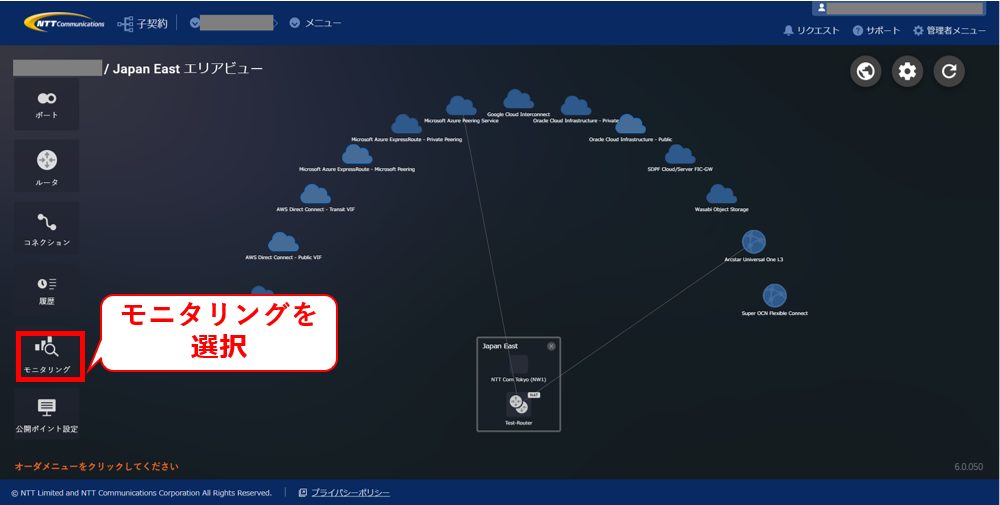Select Oracle Cloud Infrastructure - Public cloud

[630, 124]
